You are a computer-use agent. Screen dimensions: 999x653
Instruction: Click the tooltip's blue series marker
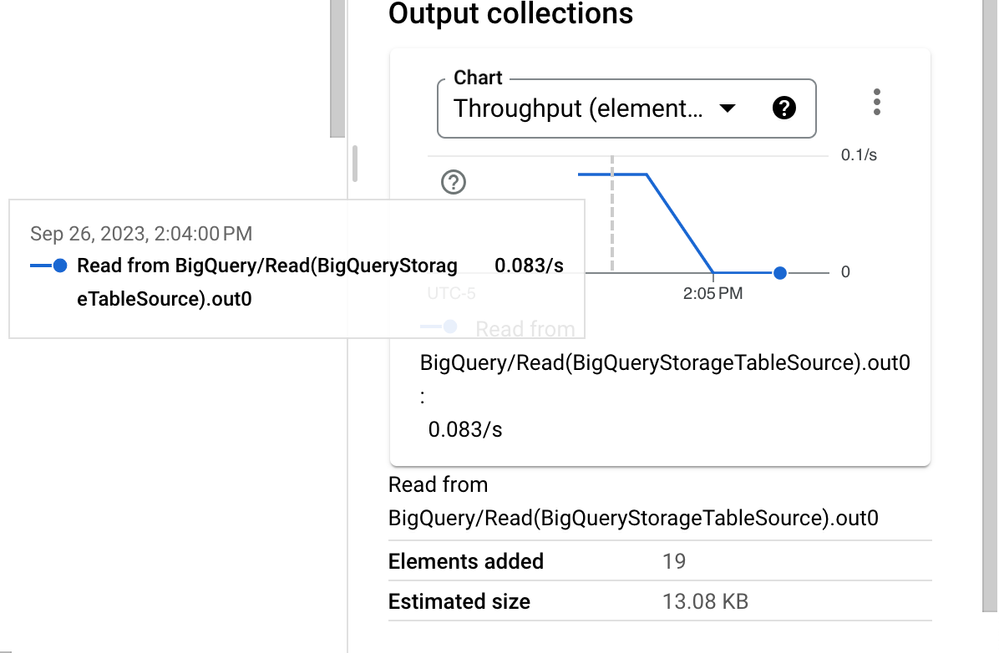point(48,266)
